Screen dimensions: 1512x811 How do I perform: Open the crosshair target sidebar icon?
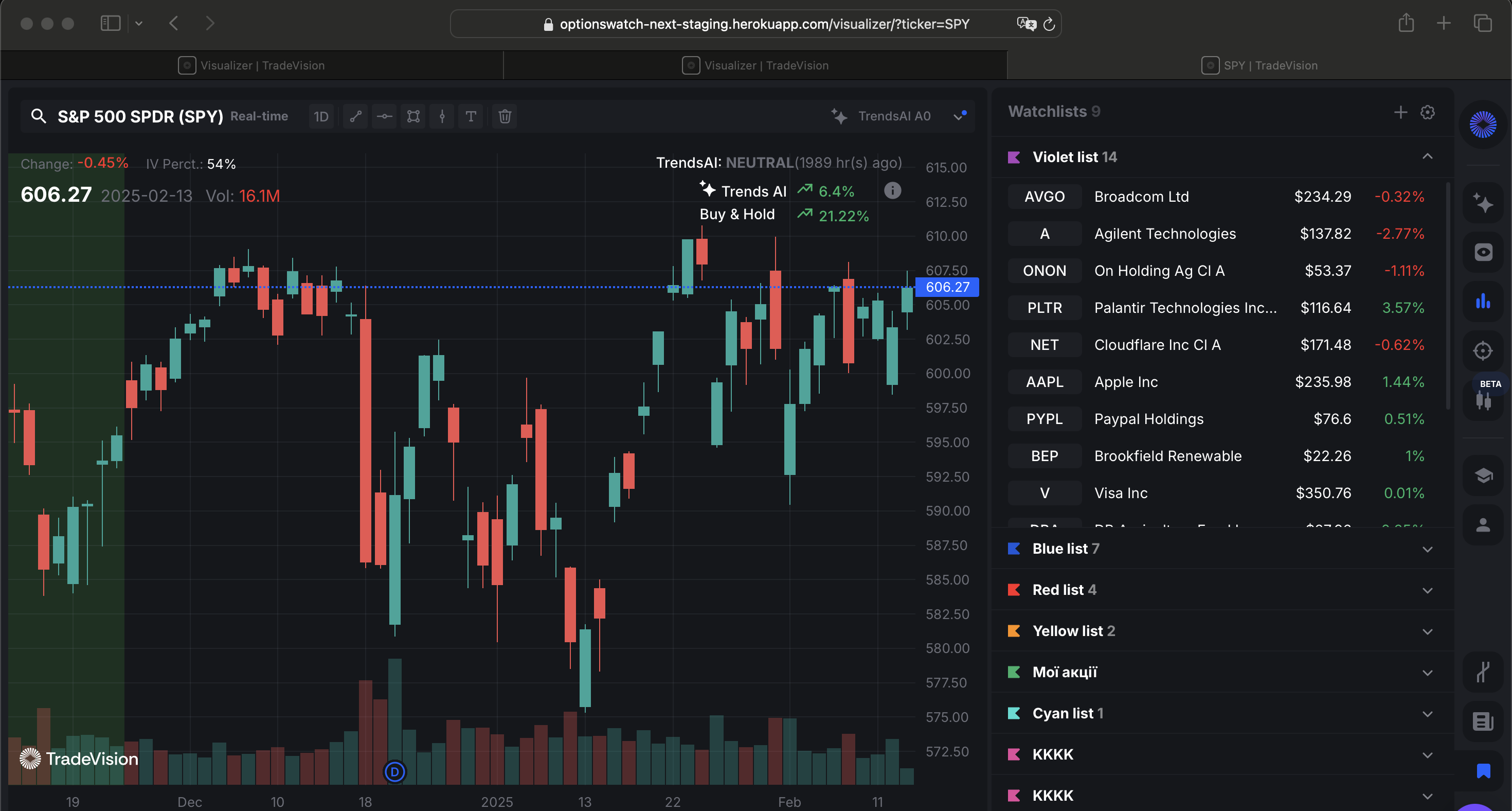[1483, 351]
